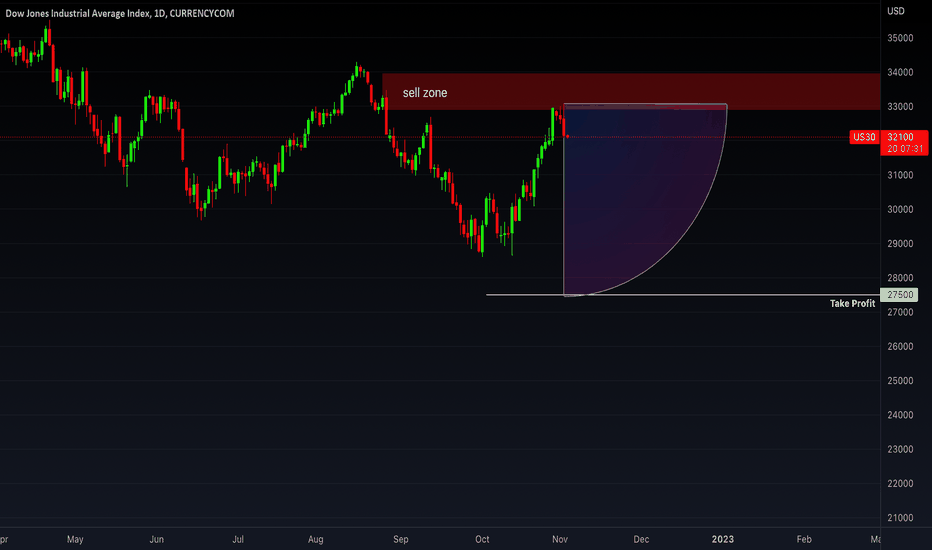Click the 33000 price axis label
The height and width of the screenshot is (550, 932).
click(x=900, y=107)
